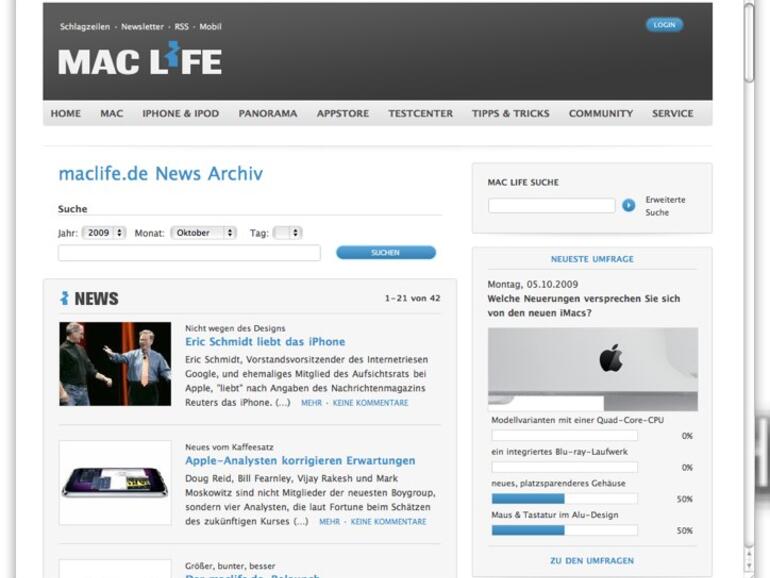Open the MAC menu item

tap(111, 113)
